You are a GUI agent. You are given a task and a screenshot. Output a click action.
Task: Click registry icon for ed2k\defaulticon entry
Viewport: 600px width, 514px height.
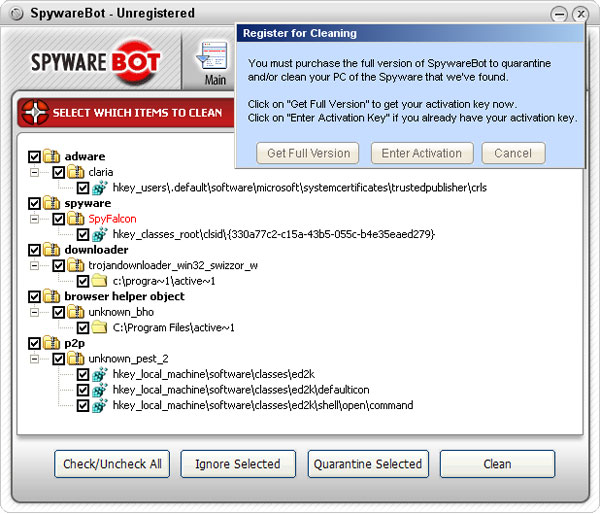(100, 390)
